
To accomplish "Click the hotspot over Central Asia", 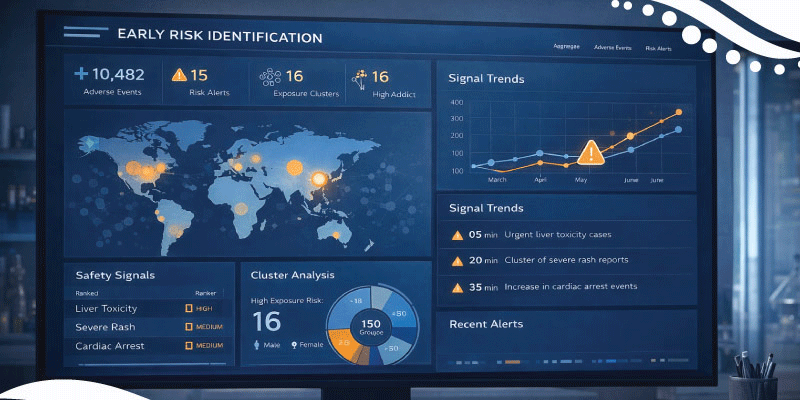I will pos(294,167).
